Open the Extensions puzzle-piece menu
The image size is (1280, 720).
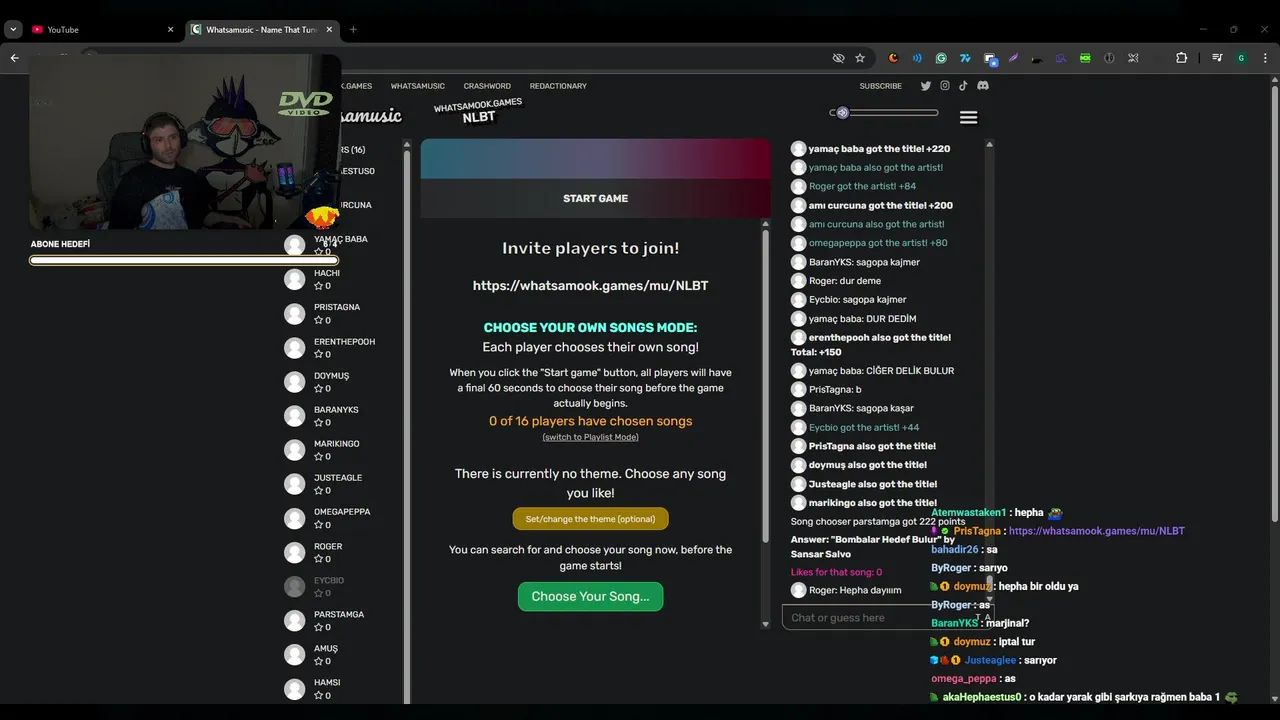pyautogui.click(x=1181, y=58)
